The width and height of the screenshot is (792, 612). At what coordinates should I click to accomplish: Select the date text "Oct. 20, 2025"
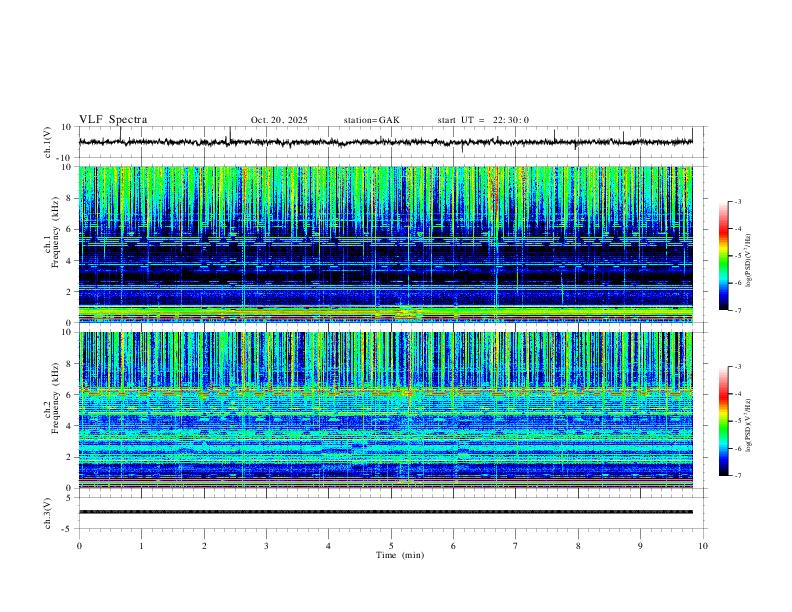tap(279, 120)
